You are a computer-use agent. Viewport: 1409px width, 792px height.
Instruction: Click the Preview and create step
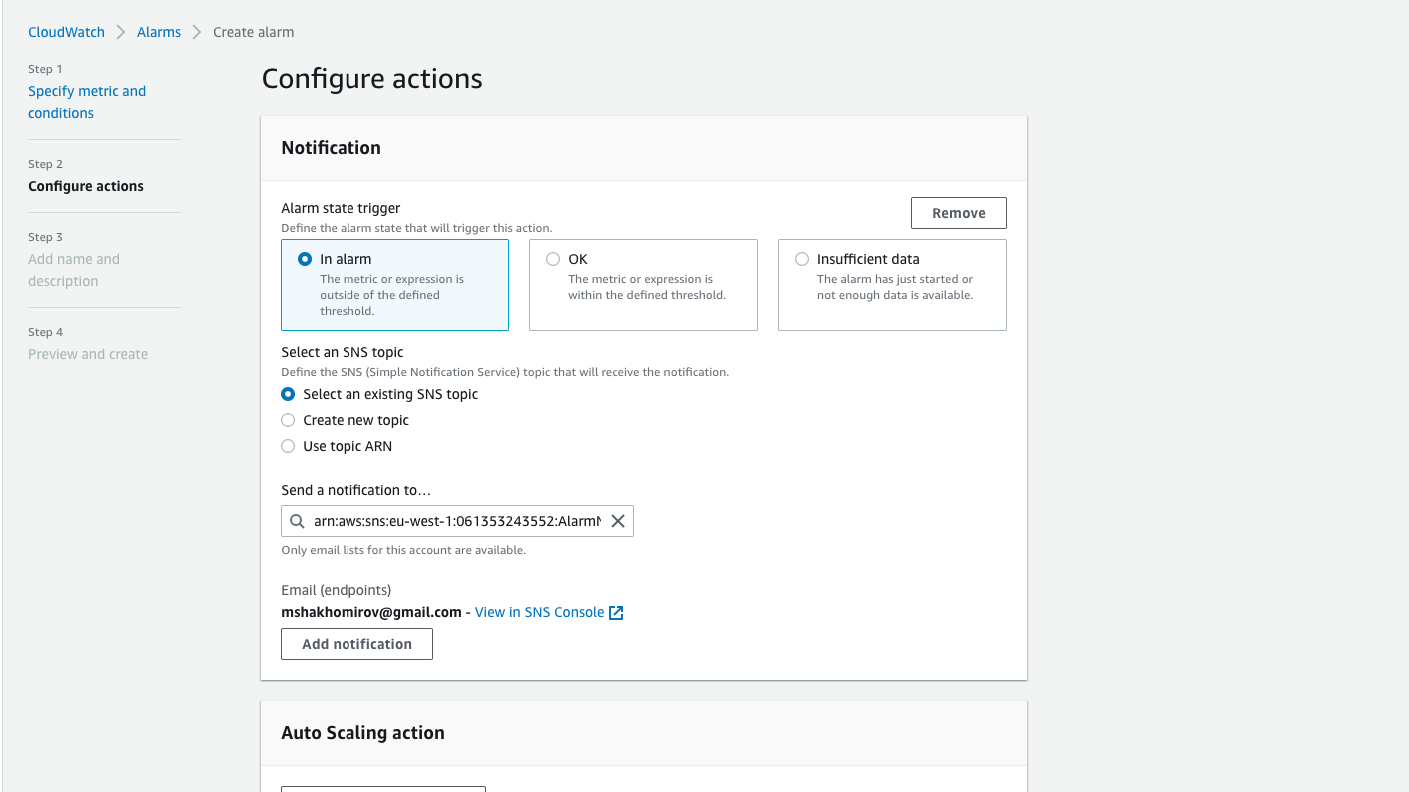tap(88, 354)
